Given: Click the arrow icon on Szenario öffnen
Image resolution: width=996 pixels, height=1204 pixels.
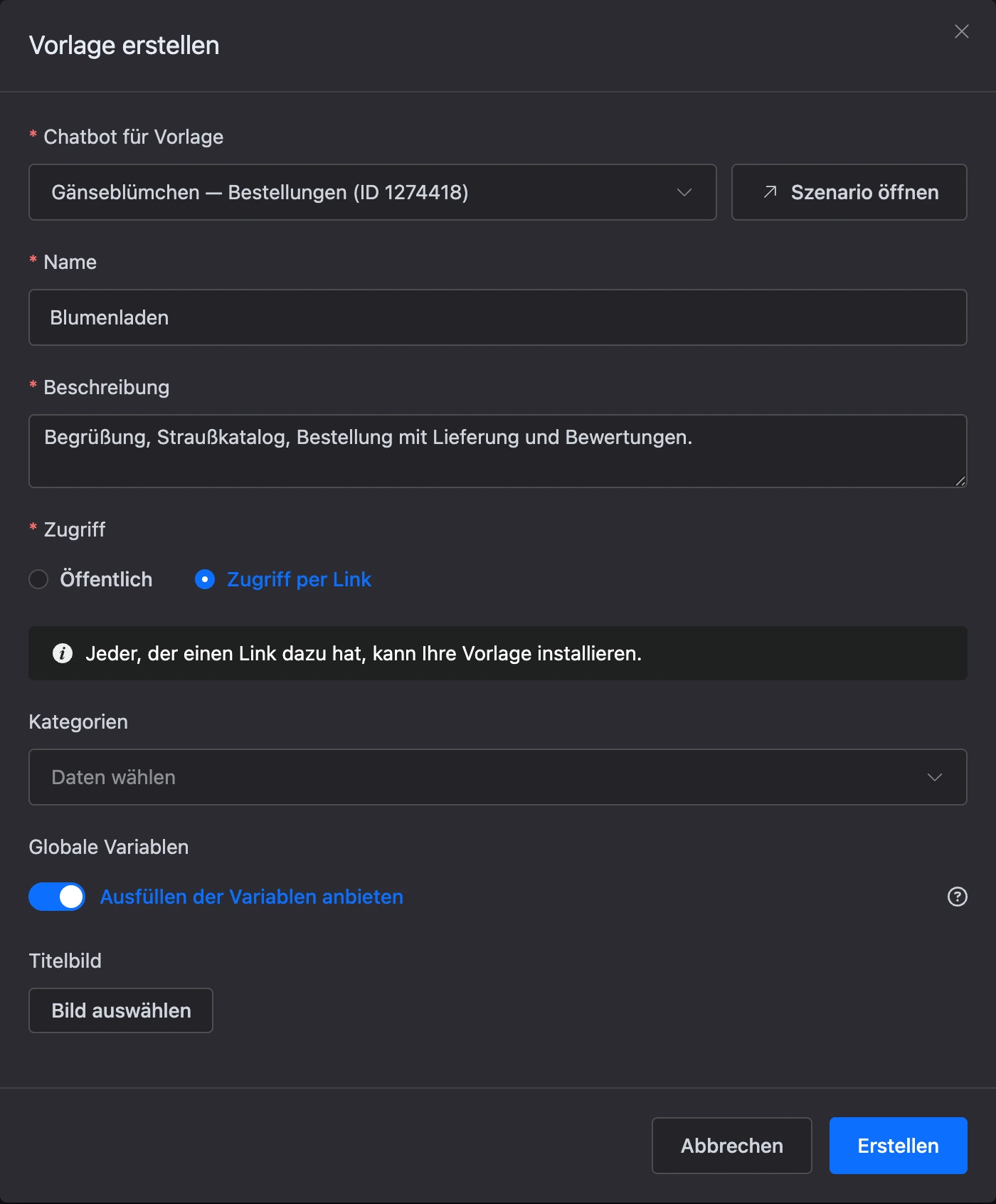Looking at the screenshot, I should click(x=770, y=192).
